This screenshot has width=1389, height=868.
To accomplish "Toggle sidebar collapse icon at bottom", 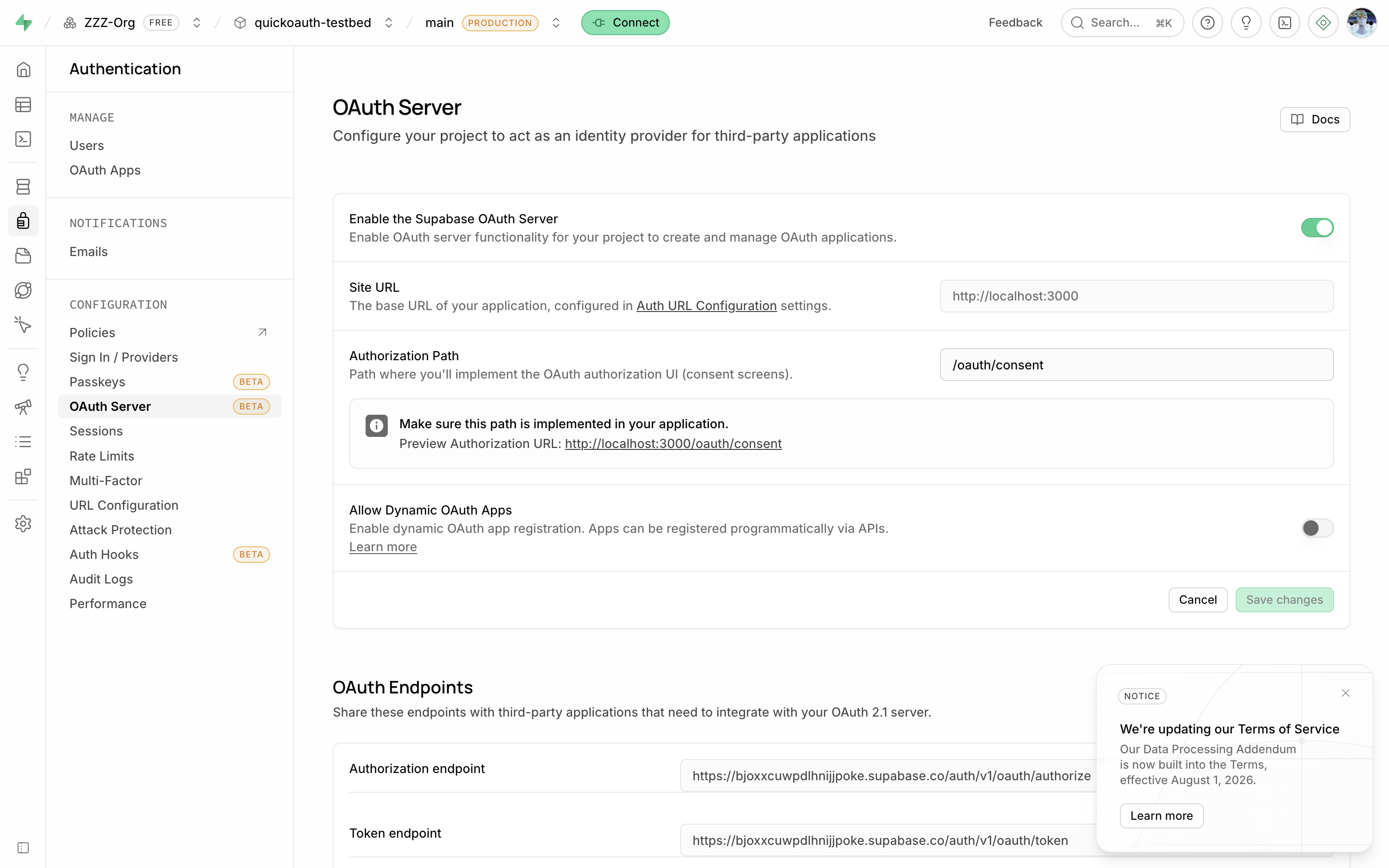I will tap(23, 848).
